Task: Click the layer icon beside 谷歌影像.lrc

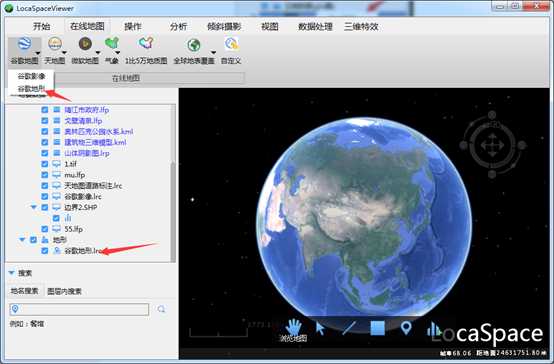Action: tap(56, 196)
